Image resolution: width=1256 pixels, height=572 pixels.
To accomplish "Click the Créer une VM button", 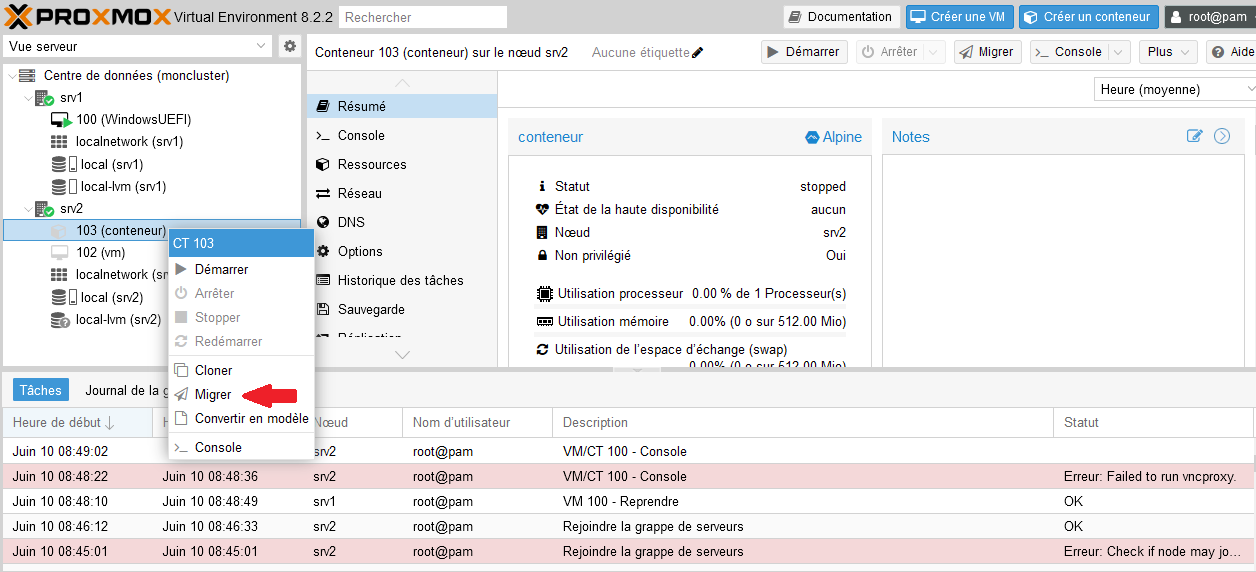I will 960,17.
